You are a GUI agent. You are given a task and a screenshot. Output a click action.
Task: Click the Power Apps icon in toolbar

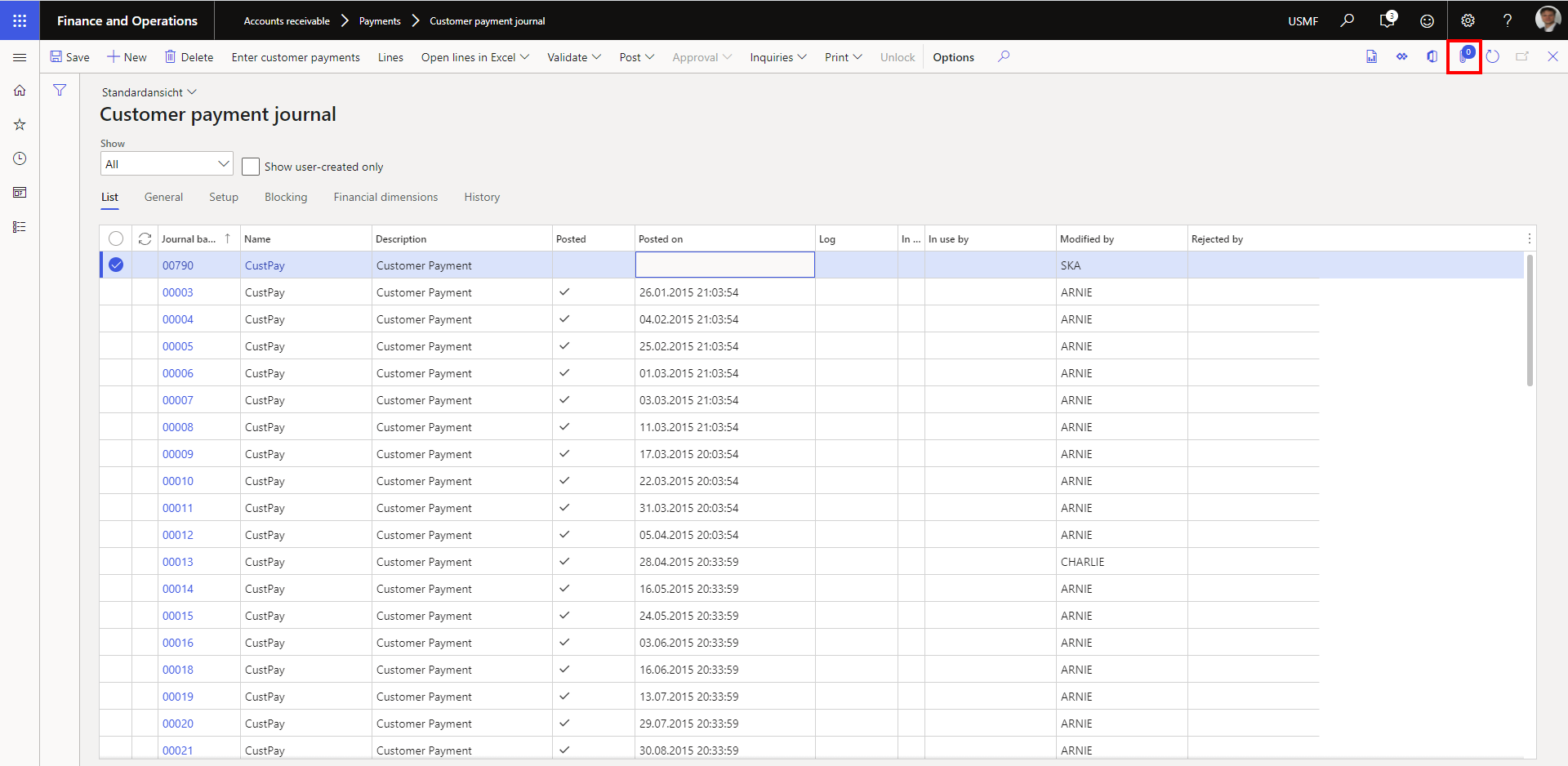pos(1402,56)
